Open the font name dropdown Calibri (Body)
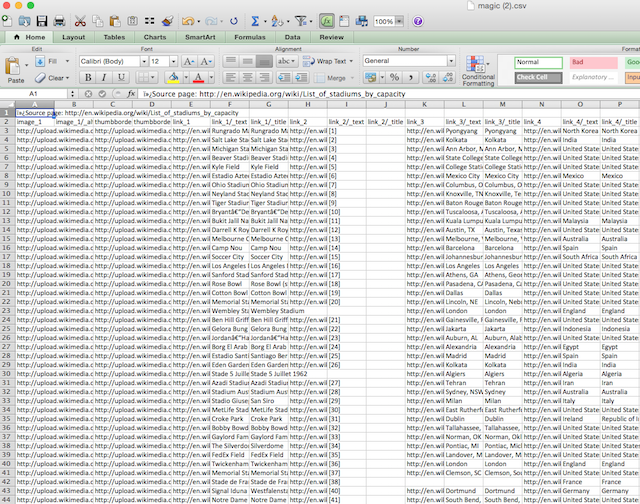The image size is (640, 504). click(x=144, y=61)
